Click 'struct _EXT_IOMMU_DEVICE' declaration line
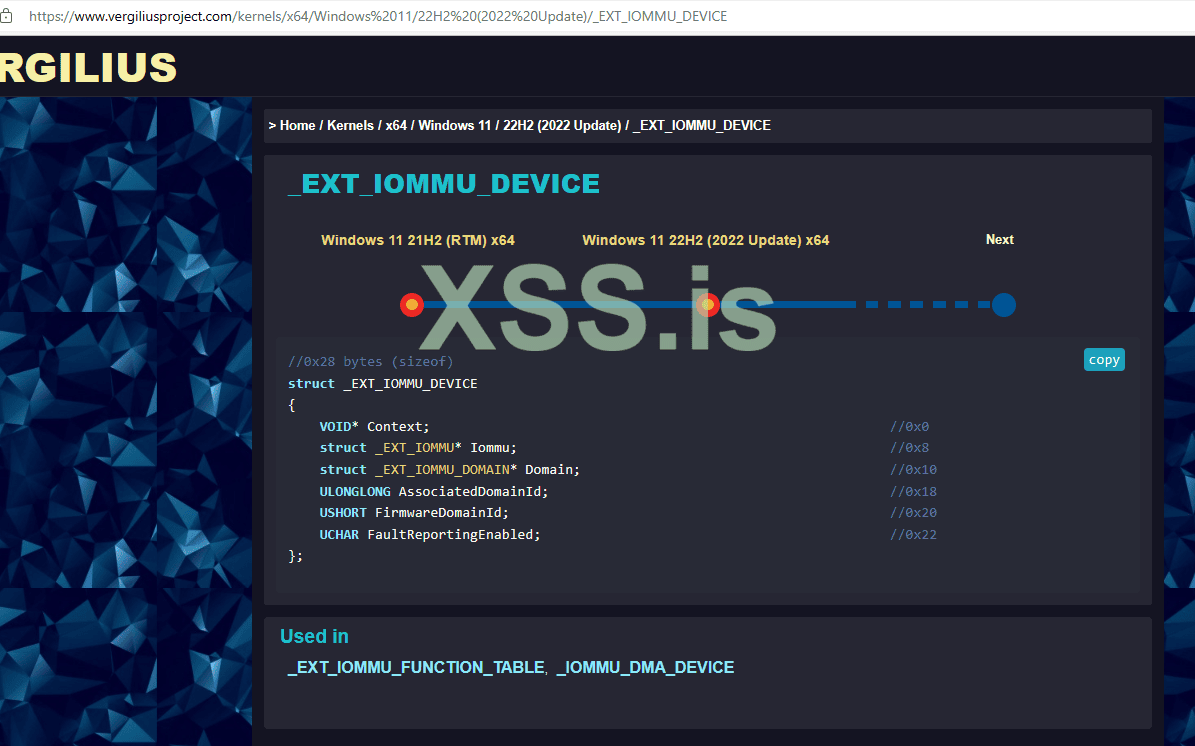 tap(383, 383)
